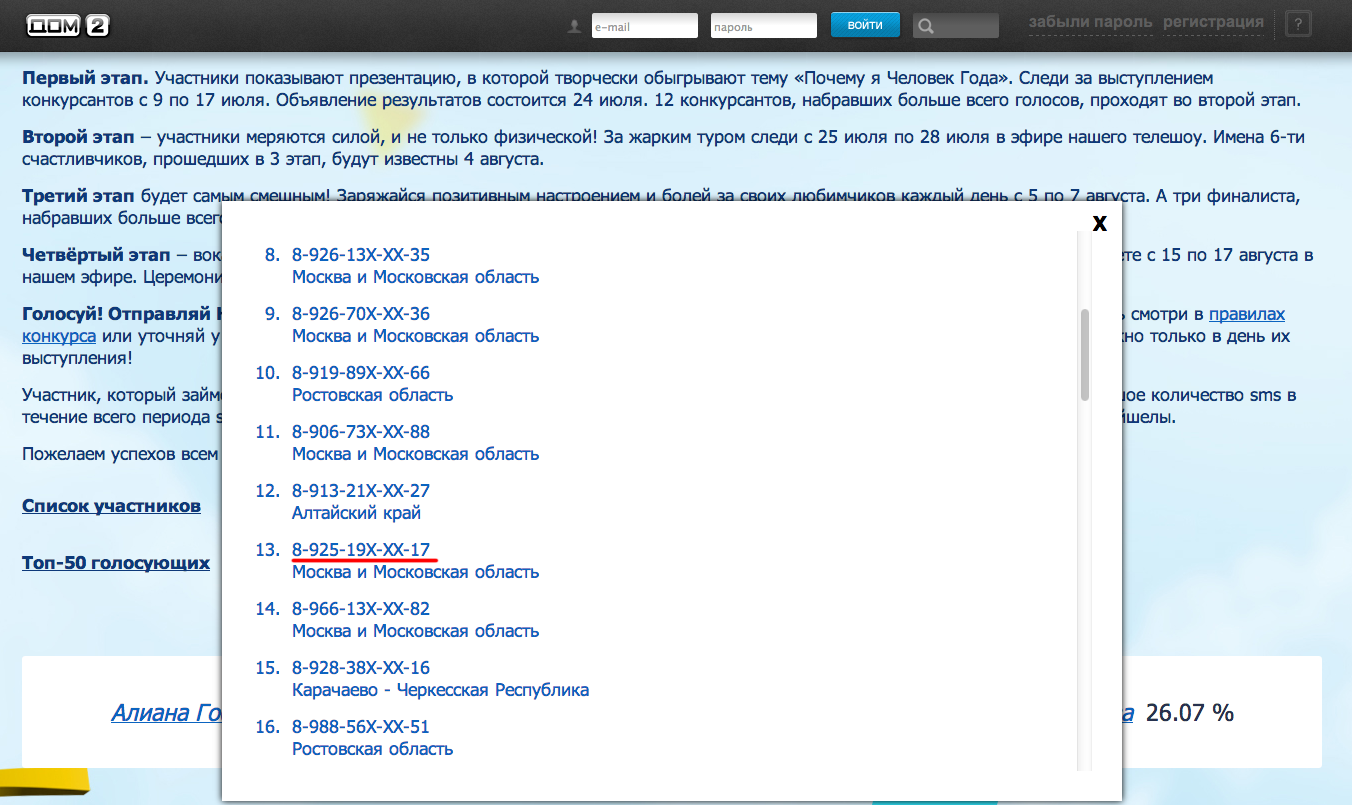Open Топ-50 голосующих link
This screenshot has width=1352, height=805.
[x=116, y=563]
